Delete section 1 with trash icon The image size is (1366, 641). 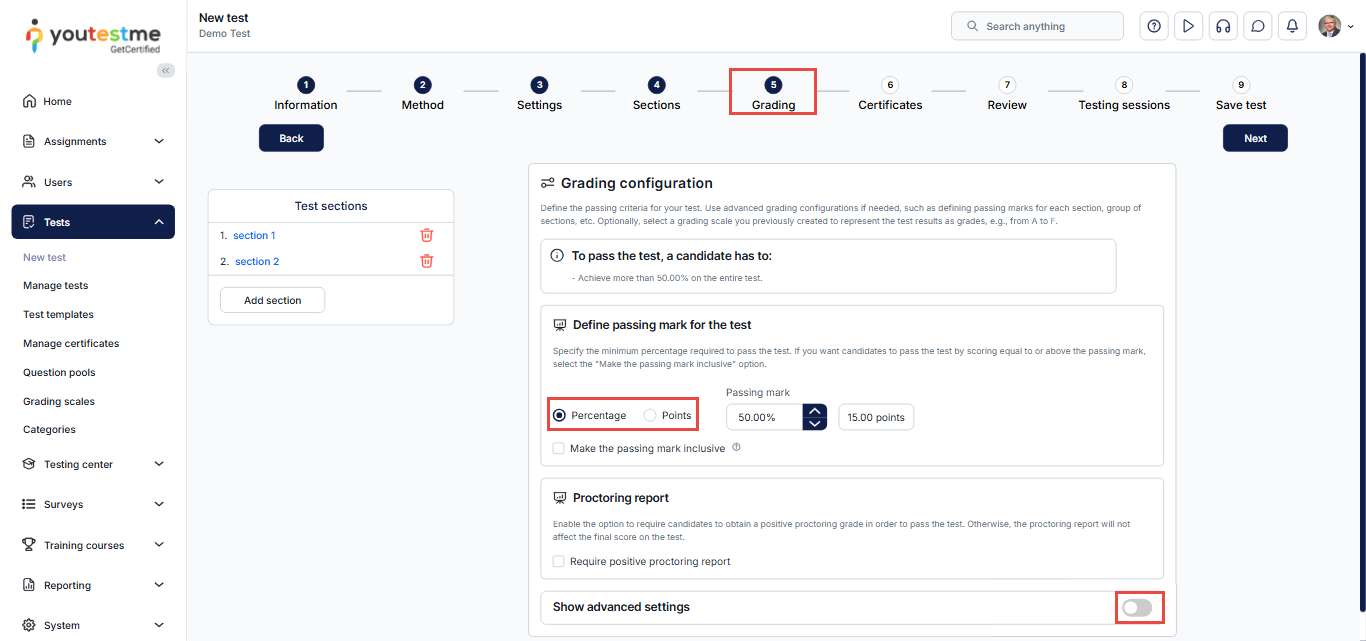pos(427,235)
